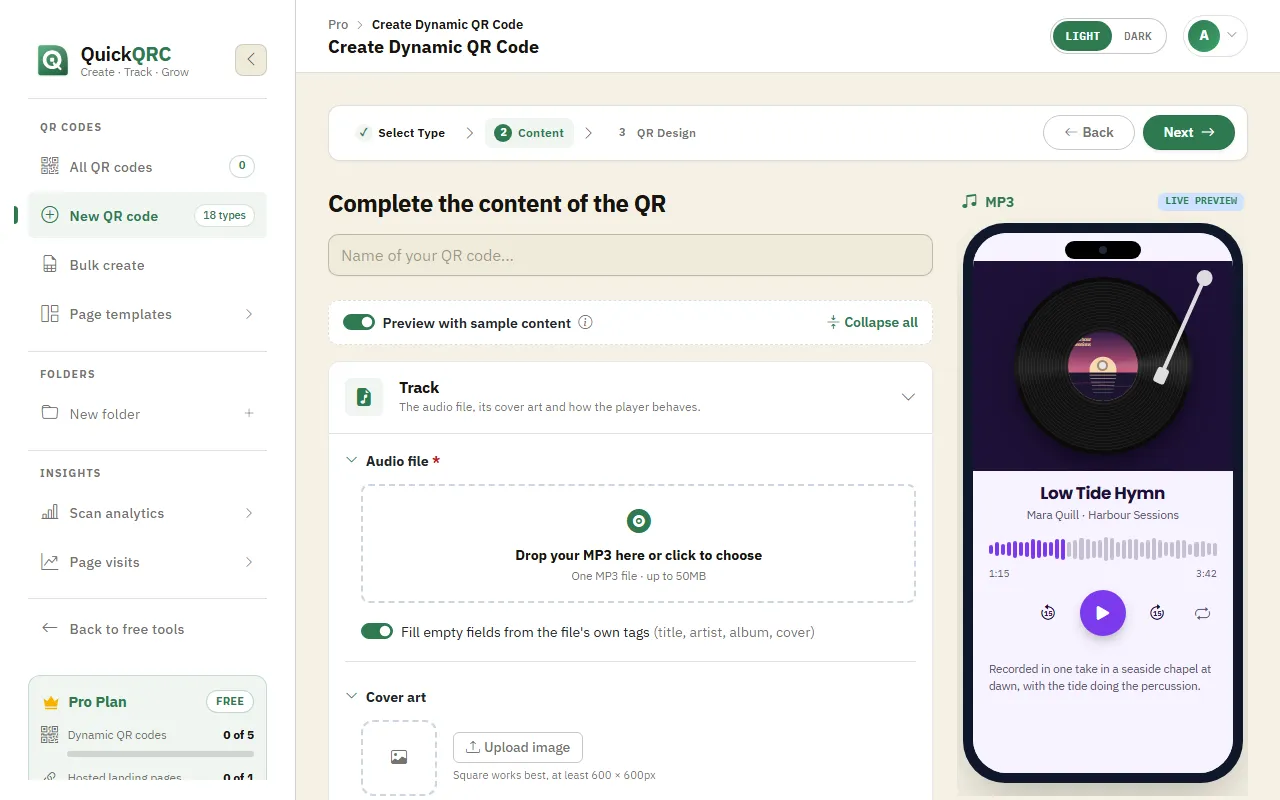Click the Bulk create sheet icon
The image size is (1280, 800).
[x=49, y=265]
